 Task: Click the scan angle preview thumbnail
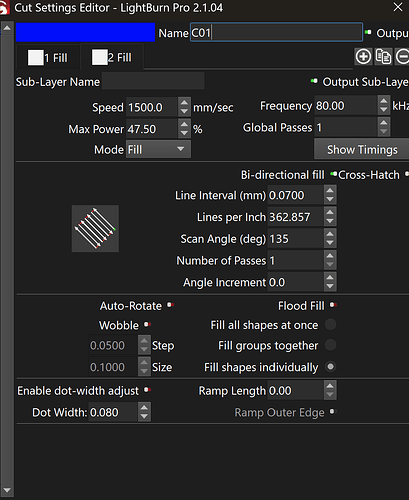pyautogui.click(x=95, y=229)
